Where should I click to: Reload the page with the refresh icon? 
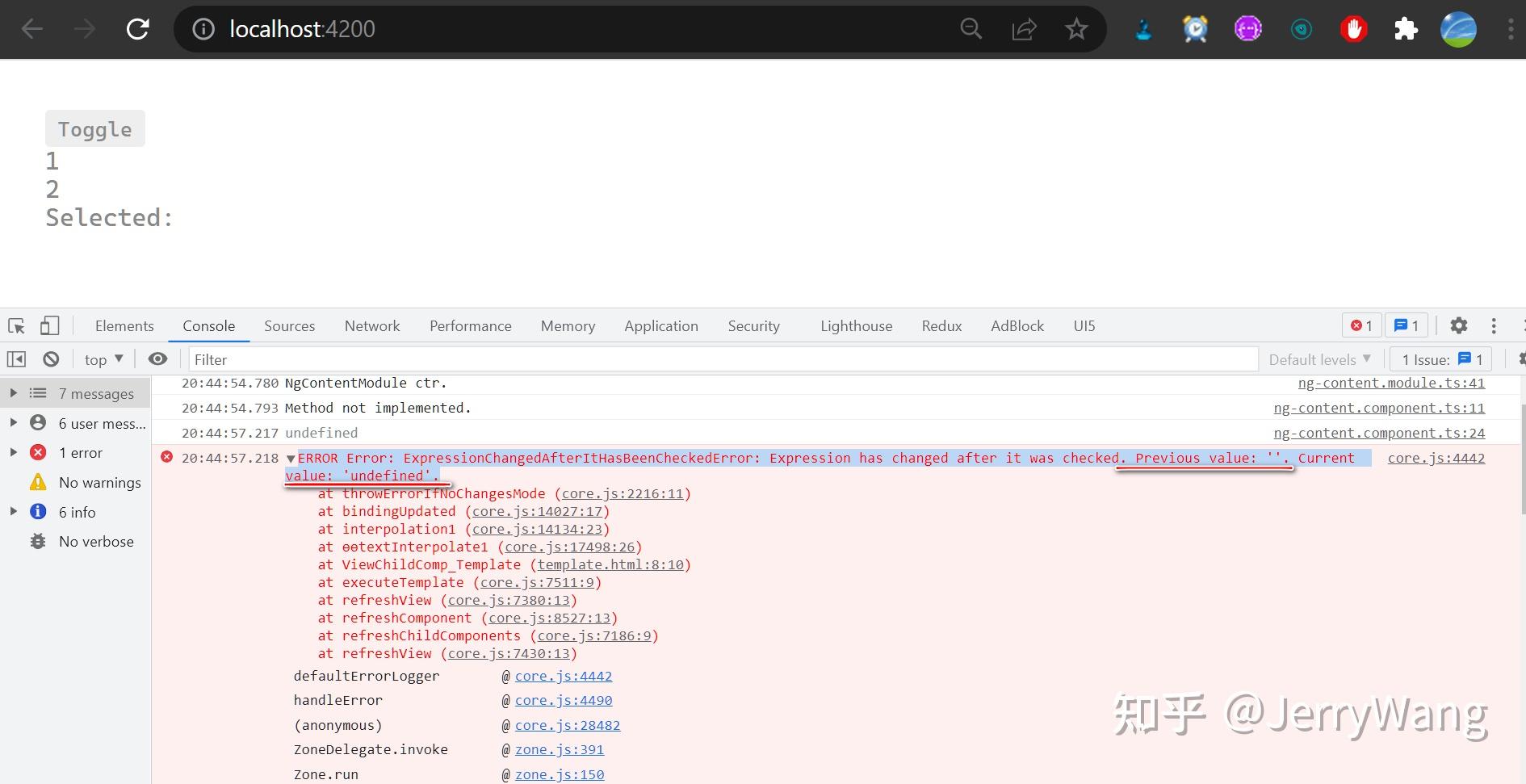pos(138,29)
